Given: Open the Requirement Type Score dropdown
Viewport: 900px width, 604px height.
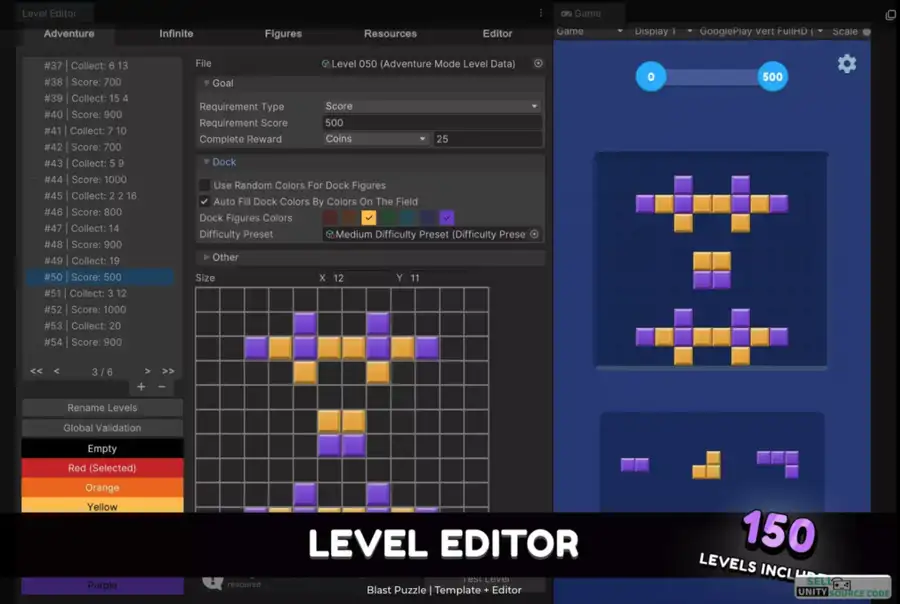Looking at the screenshot, I should click(432, 106).
